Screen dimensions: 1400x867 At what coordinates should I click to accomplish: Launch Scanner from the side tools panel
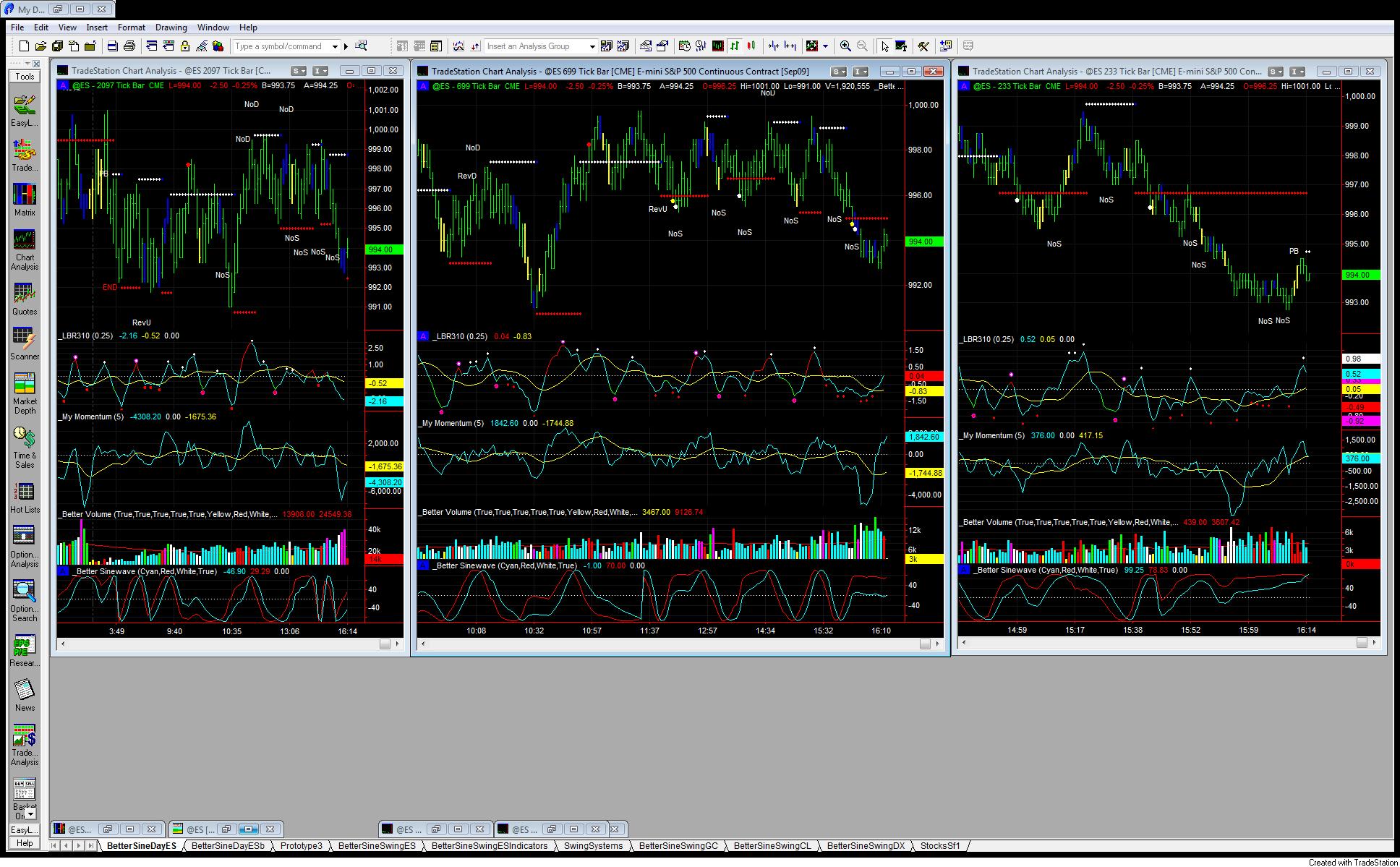(x=25, y=343)
